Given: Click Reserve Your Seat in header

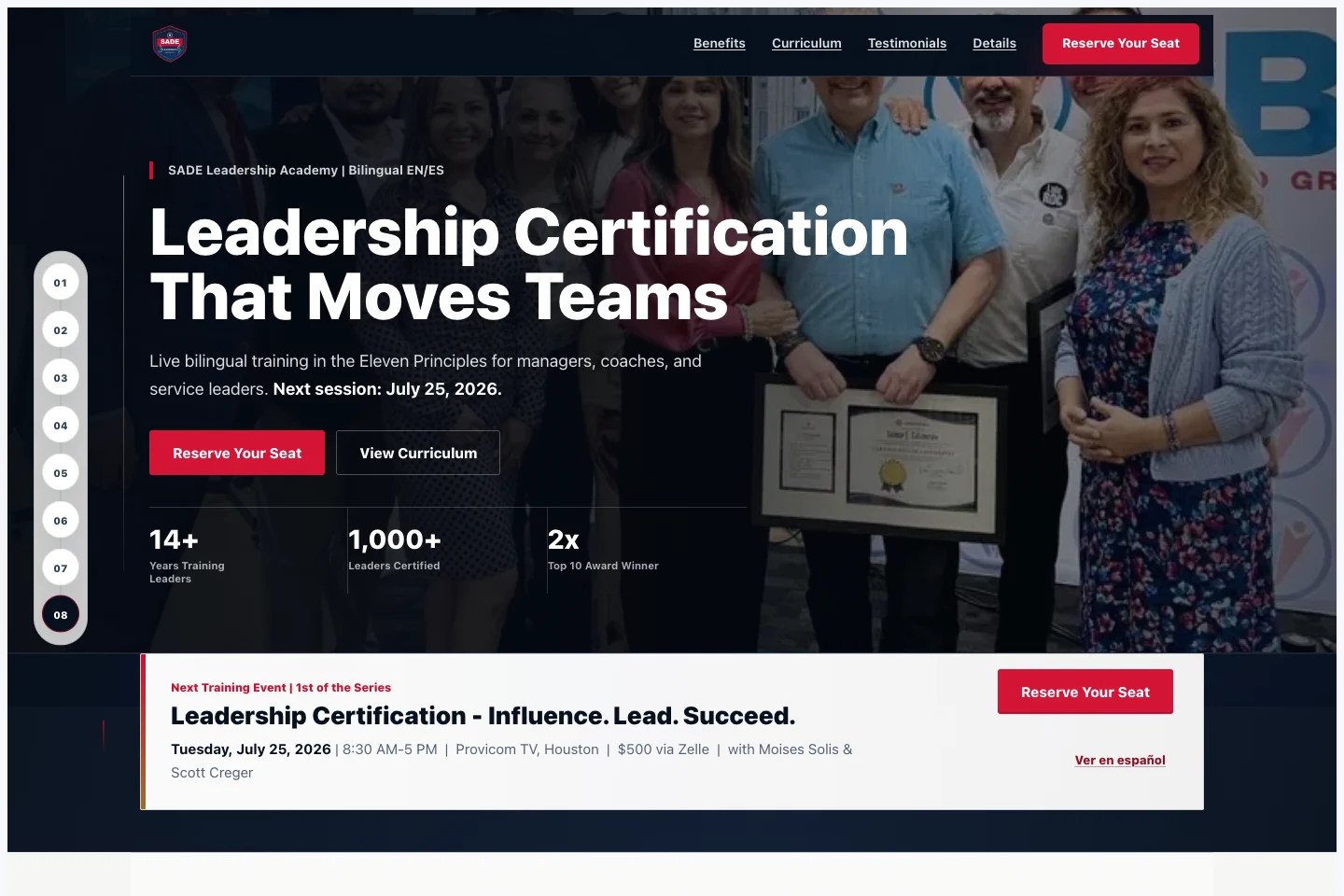Looking at the screenshot, I should pyautogui.click(x=1121, y=44).
